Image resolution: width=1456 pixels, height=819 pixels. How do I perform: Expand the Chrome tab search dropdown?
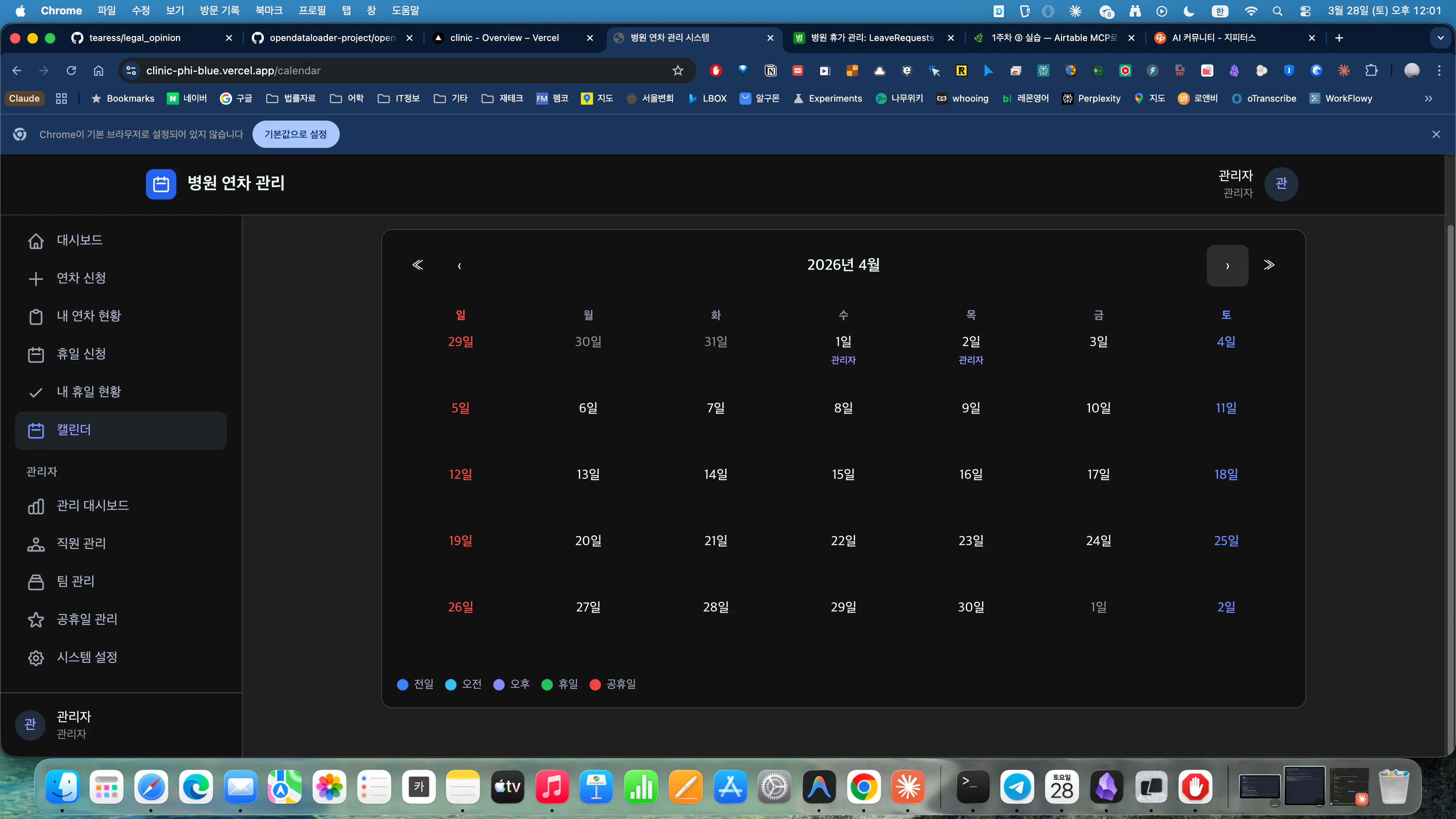coord(1440,38)
